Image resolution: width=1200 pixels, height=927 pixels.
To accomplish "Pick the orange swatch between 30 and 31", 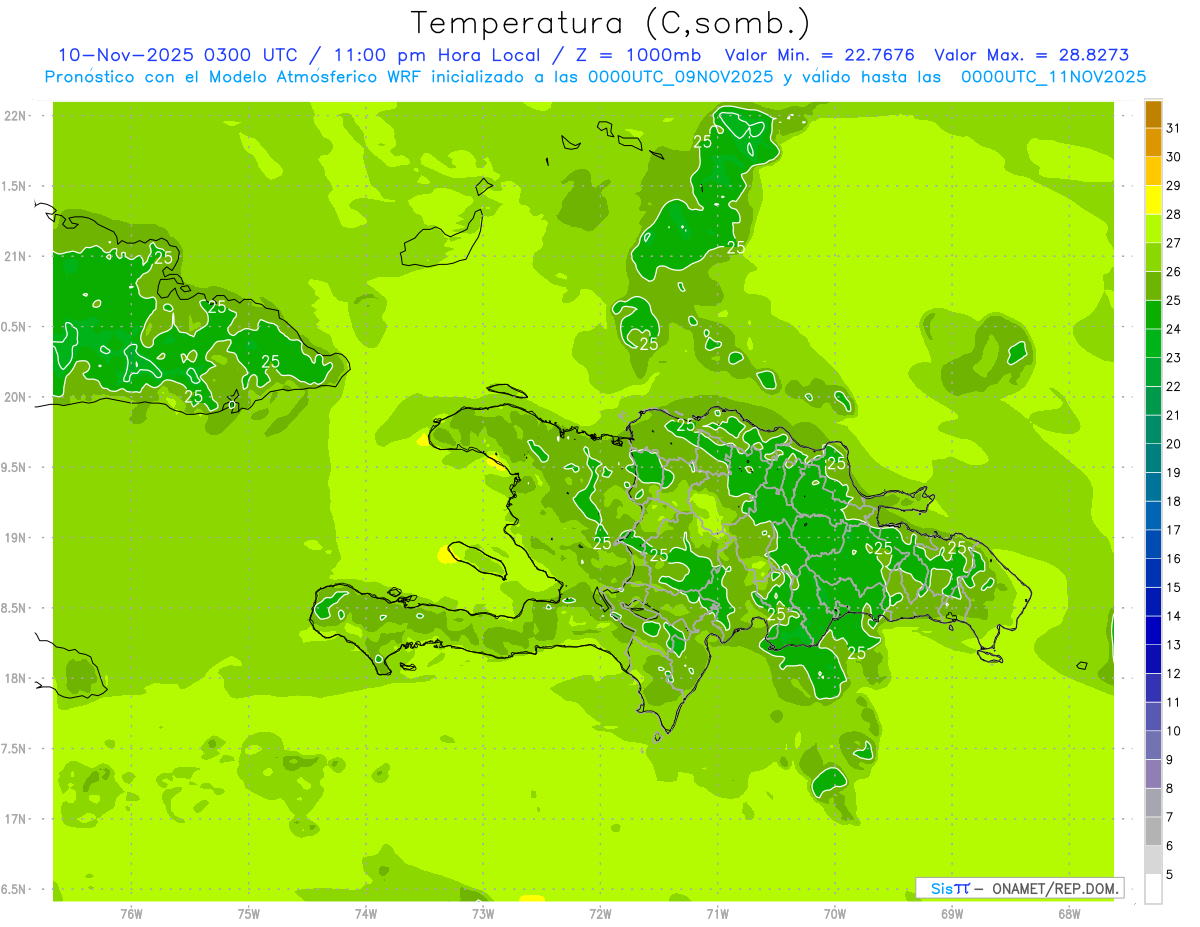I will point(1153,143).
